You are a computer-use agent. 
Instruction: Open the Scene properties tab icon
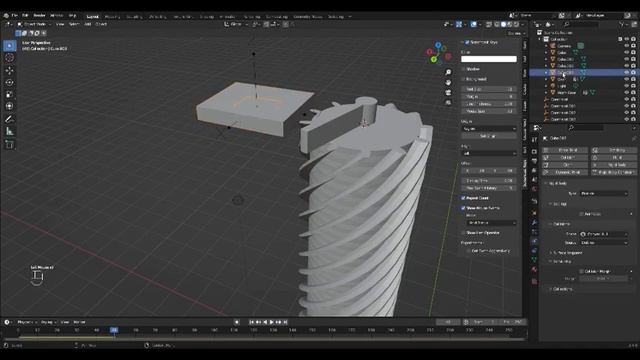point(534,180)
